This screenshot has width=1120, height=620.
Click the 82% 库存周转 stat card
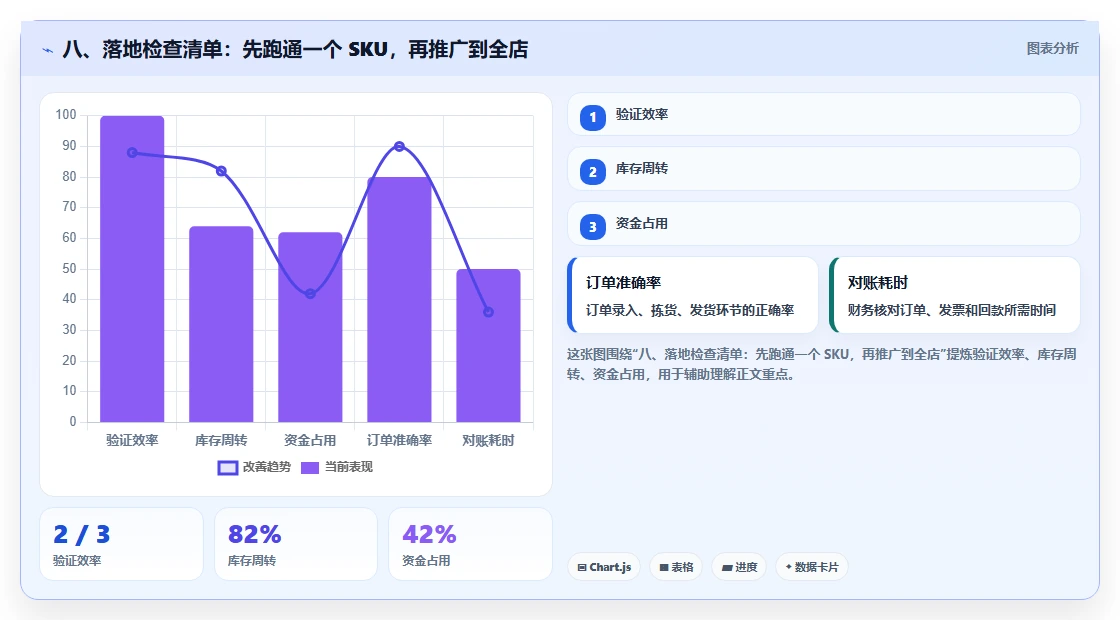(x=296, y=544)
